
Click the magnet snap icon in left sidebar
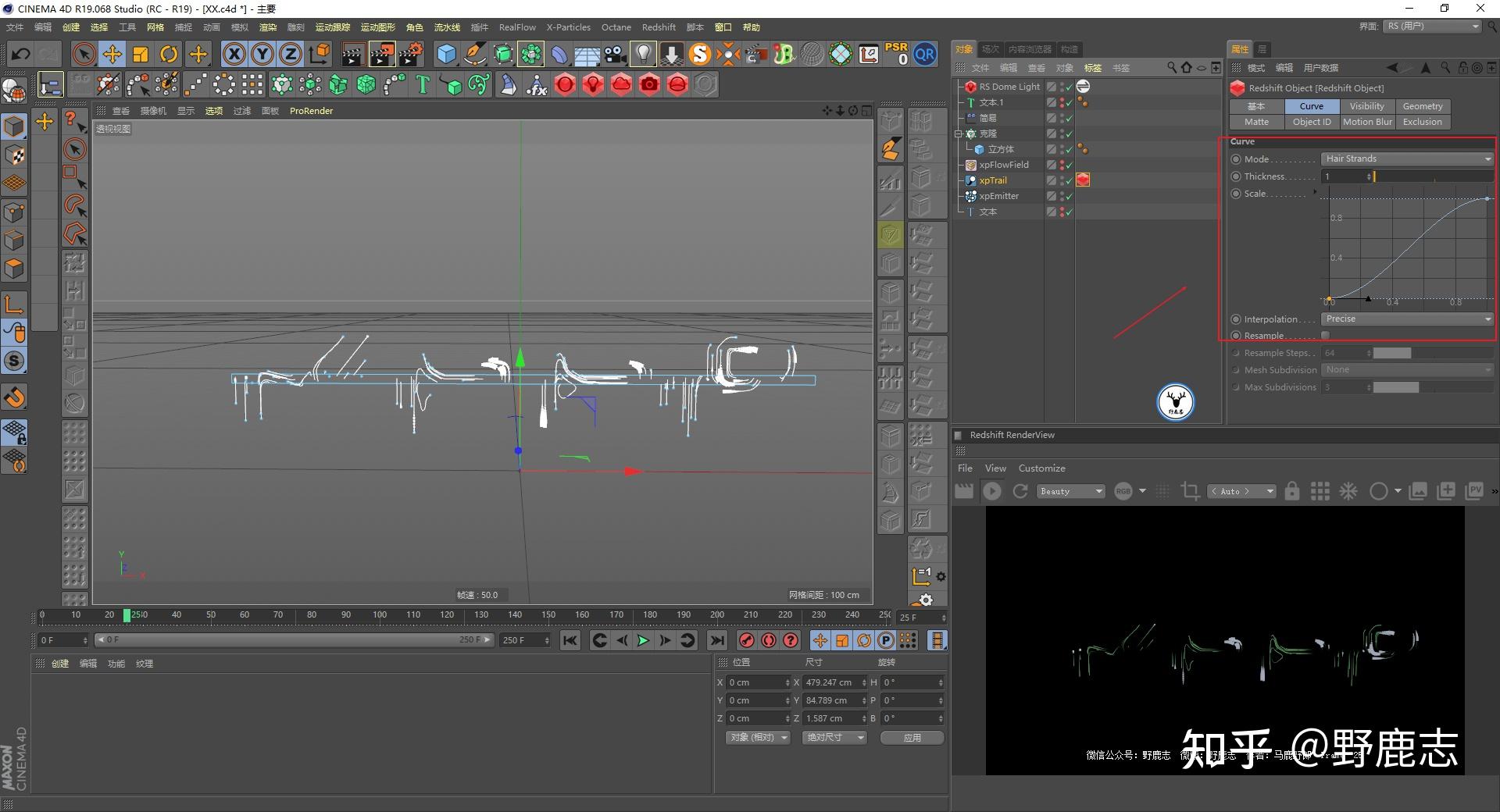[14, 397]
